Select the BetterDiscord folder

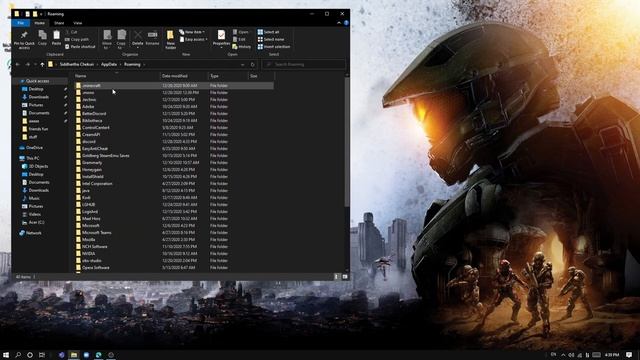point(94,113)
